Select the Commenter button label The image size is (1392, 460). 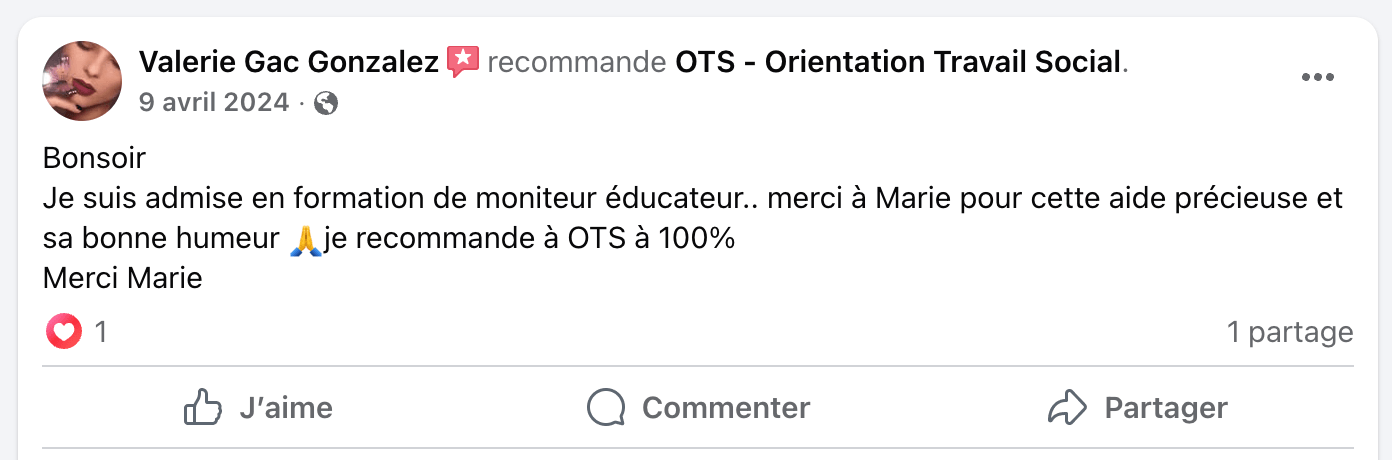(725, 407)
